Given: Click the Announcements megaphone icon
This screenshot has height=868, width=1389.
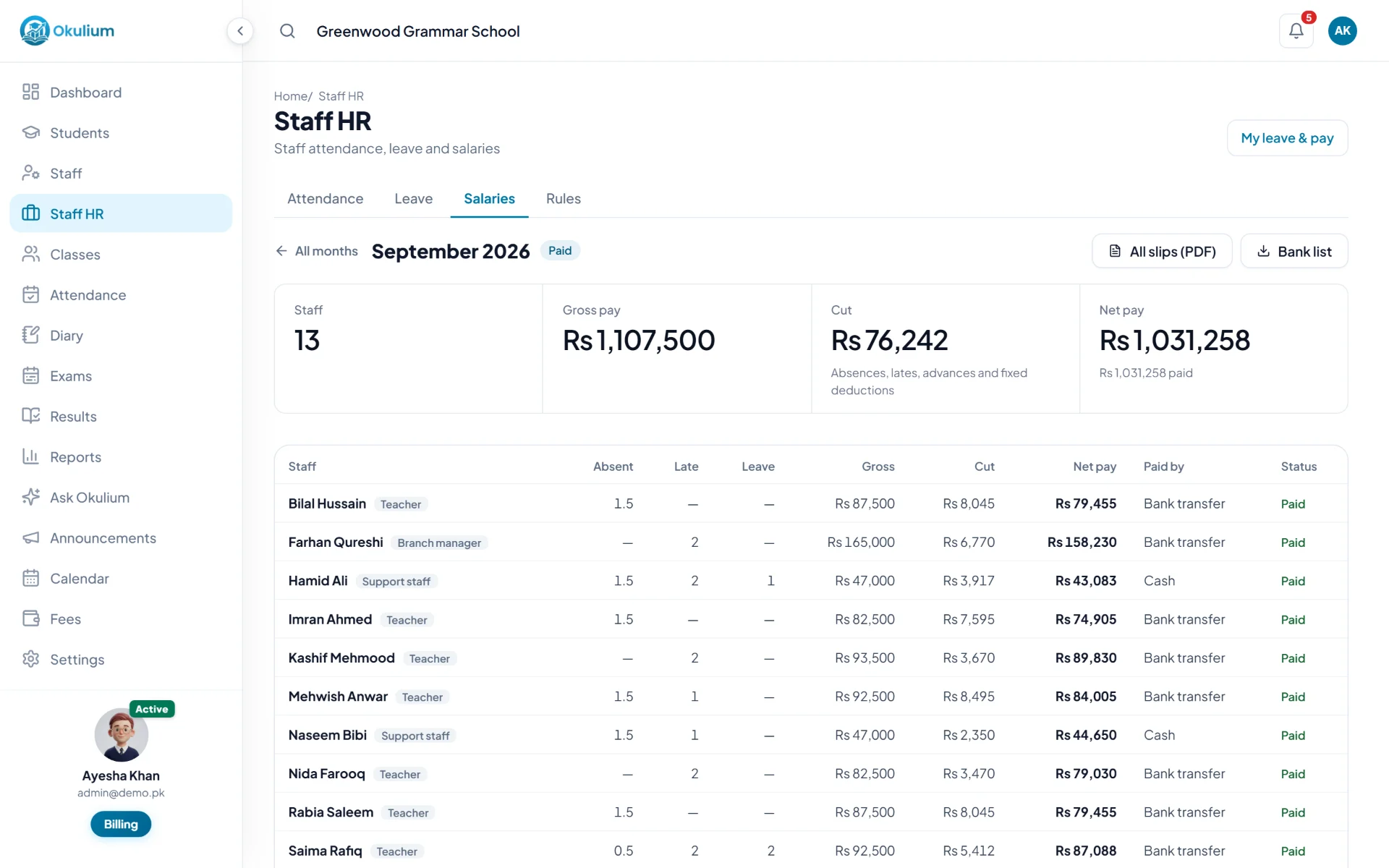Looking at the screenshot, I should [x=30, y=537].
